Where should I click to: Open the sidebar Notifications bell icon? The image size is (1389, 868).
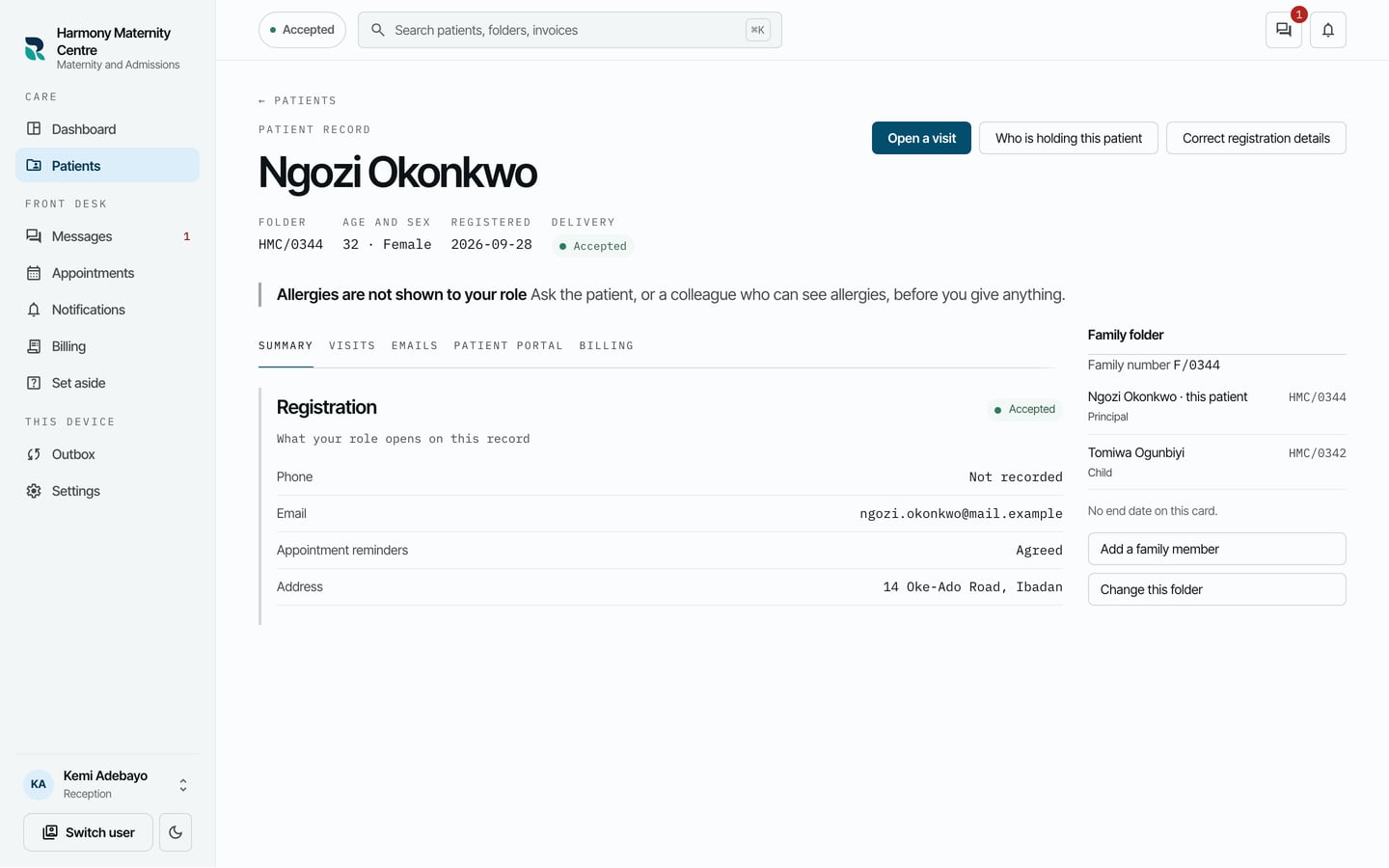coord(34,310)
